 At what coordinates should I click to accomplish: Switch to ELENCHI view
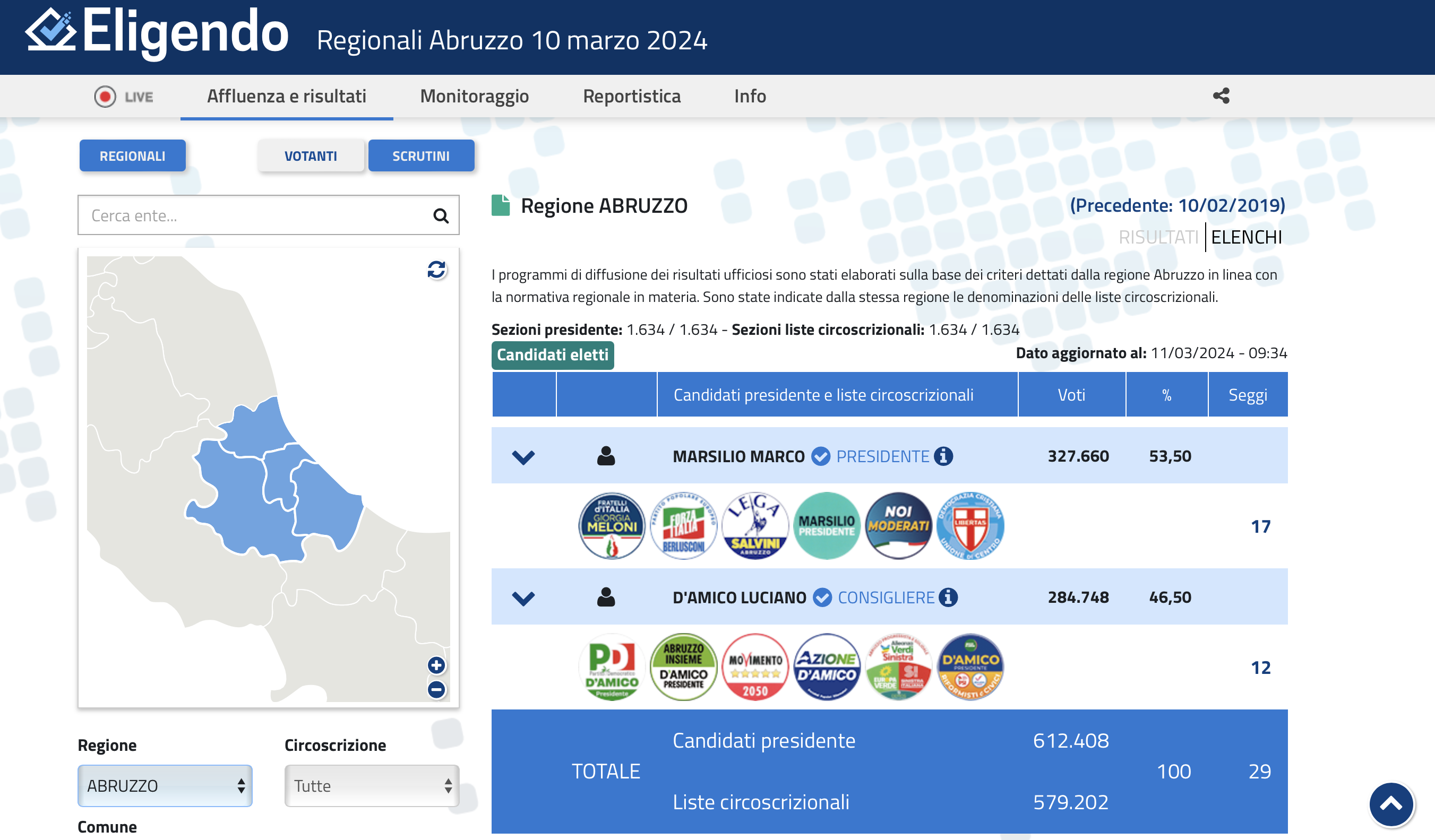(1246, 237)
